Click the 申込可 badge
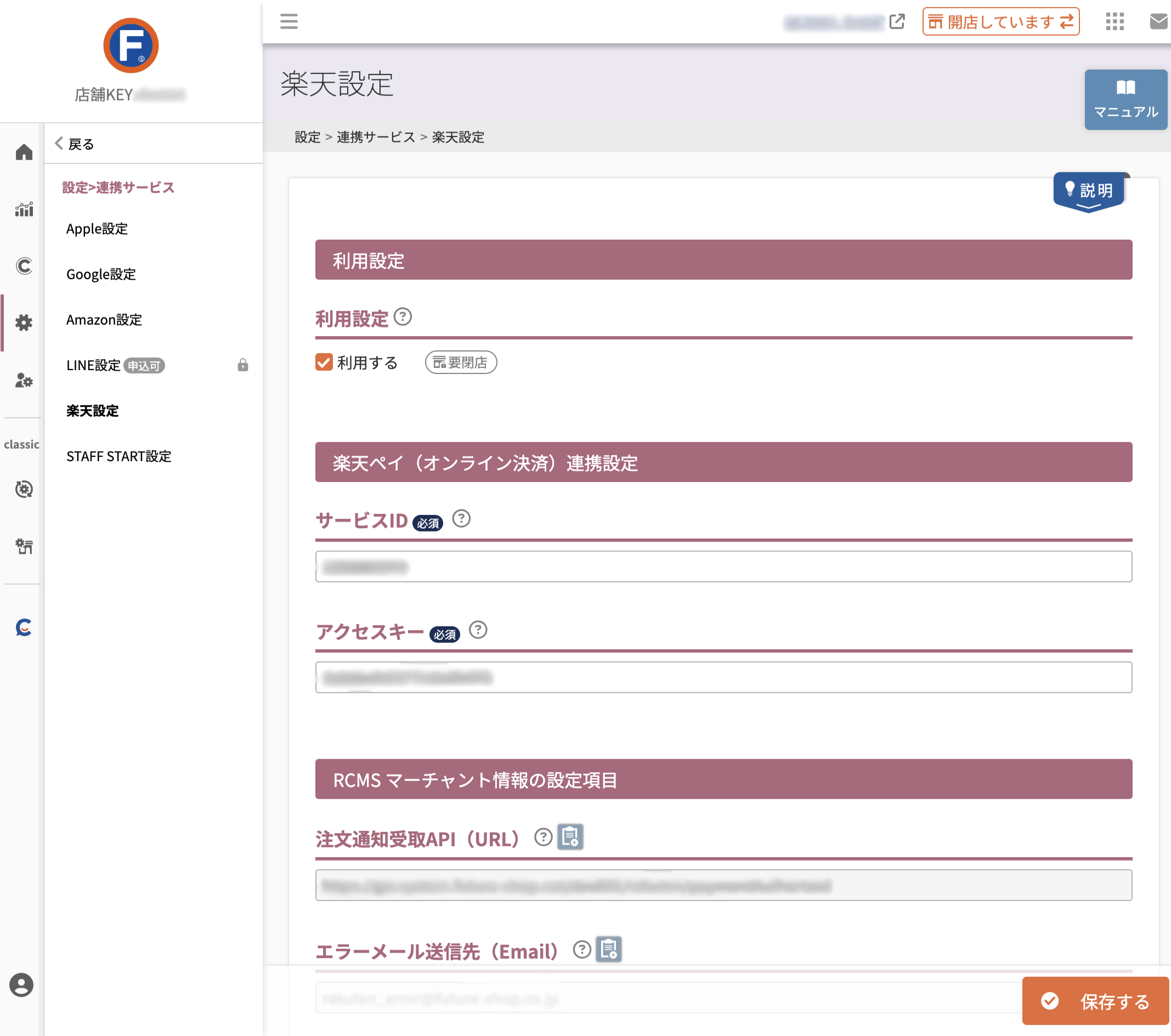The height and width of the screenshot is (1036, 1171). (x=144, y=366)
